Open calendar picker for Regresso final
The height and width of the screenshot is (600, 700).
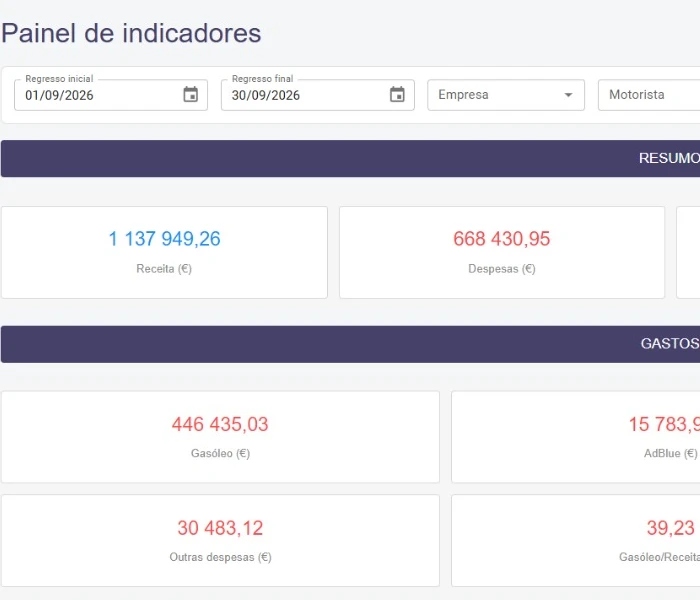click(x=397, y=95)
